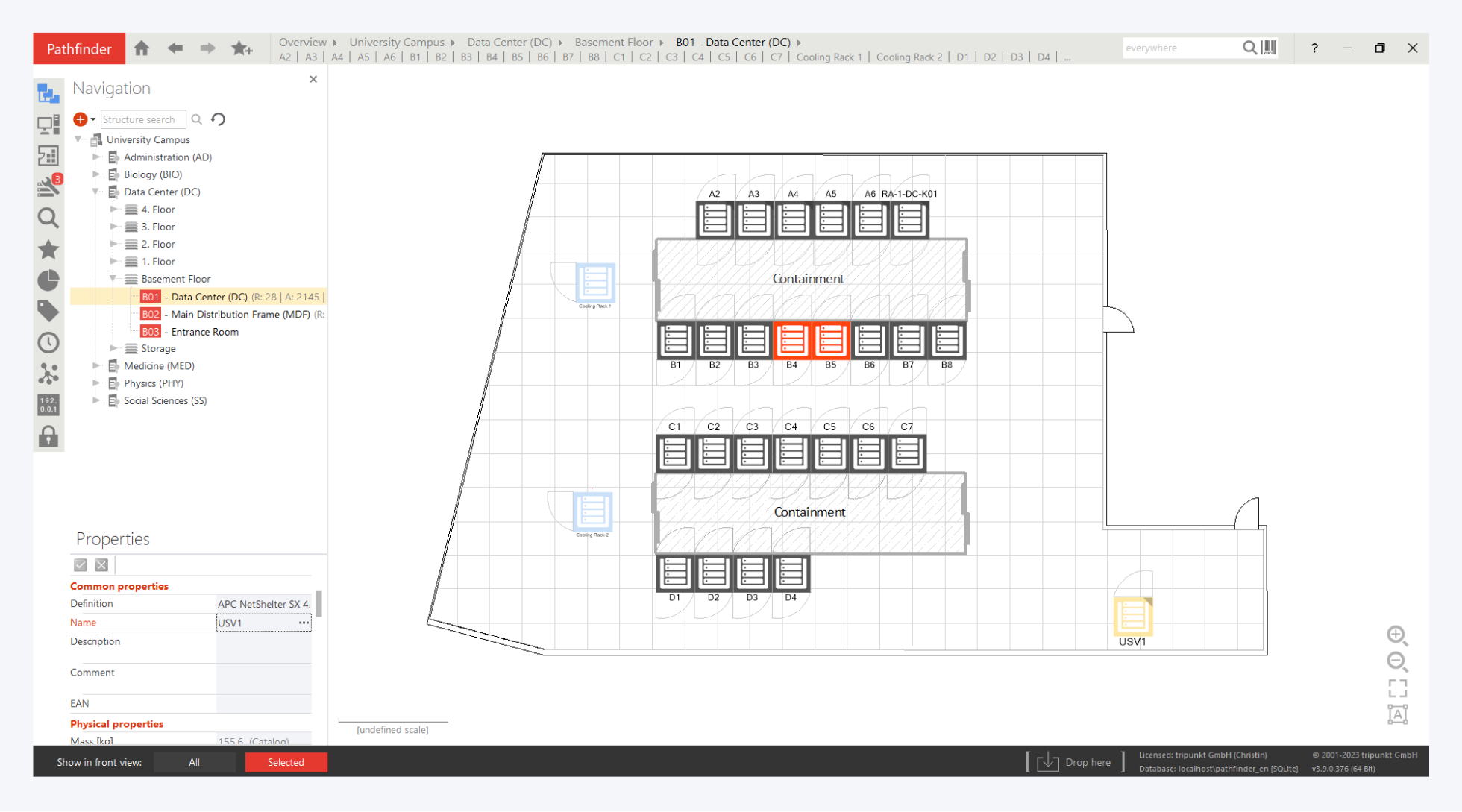
Task: Discard property changes with X box
Action: pos(101,565)
